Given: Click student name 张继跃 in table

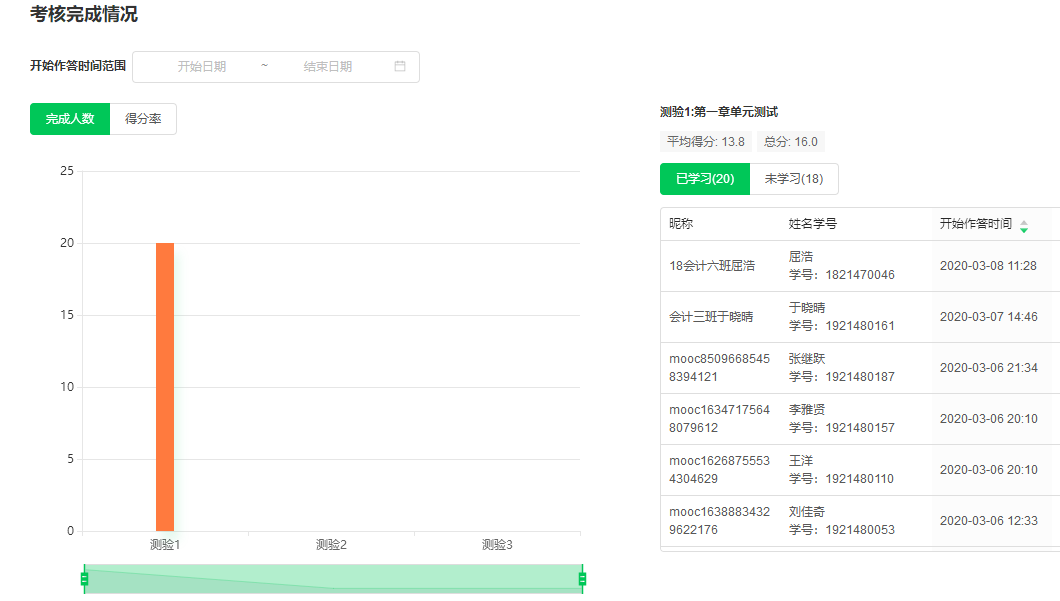Looking at the screenshot, I should coord(807,359).
